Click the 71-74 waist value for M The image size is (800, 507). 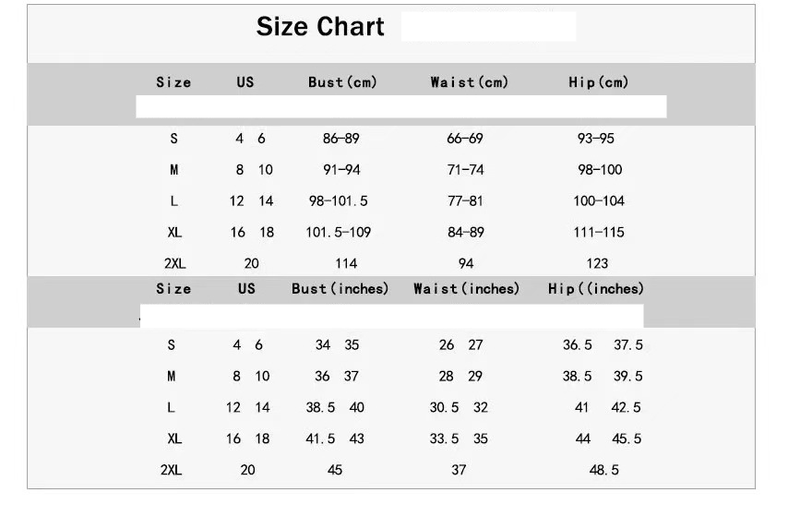click(465, 170)
